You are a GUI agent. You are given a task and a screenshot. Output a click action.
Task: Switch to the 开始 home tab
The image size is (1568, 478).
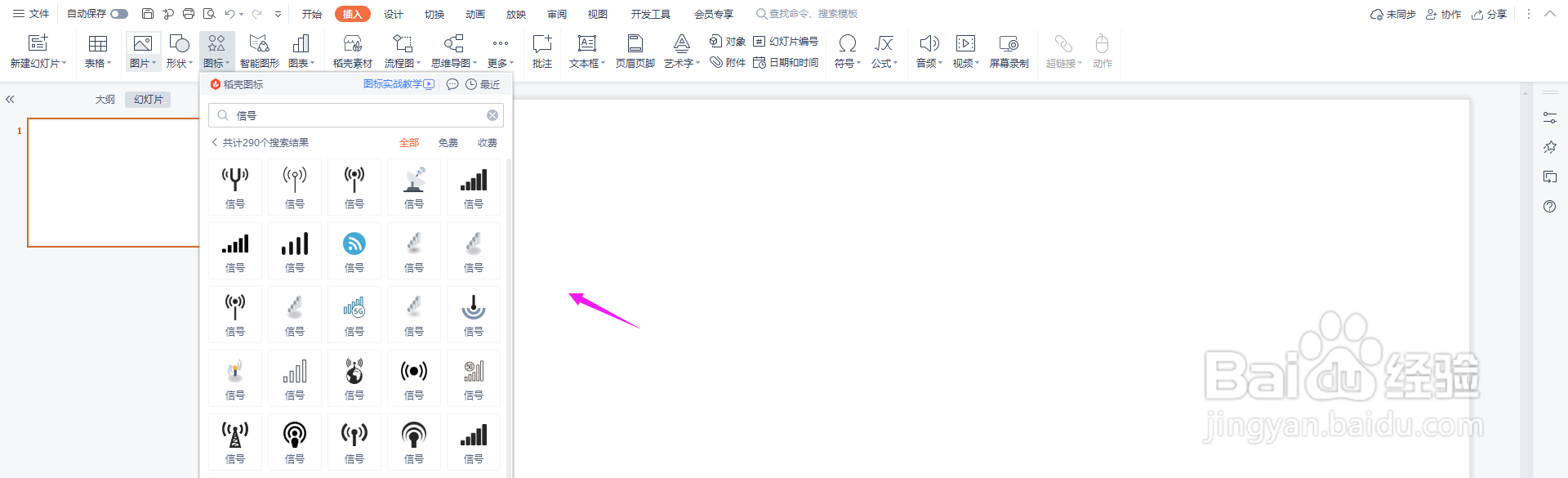tap(312, 14)
